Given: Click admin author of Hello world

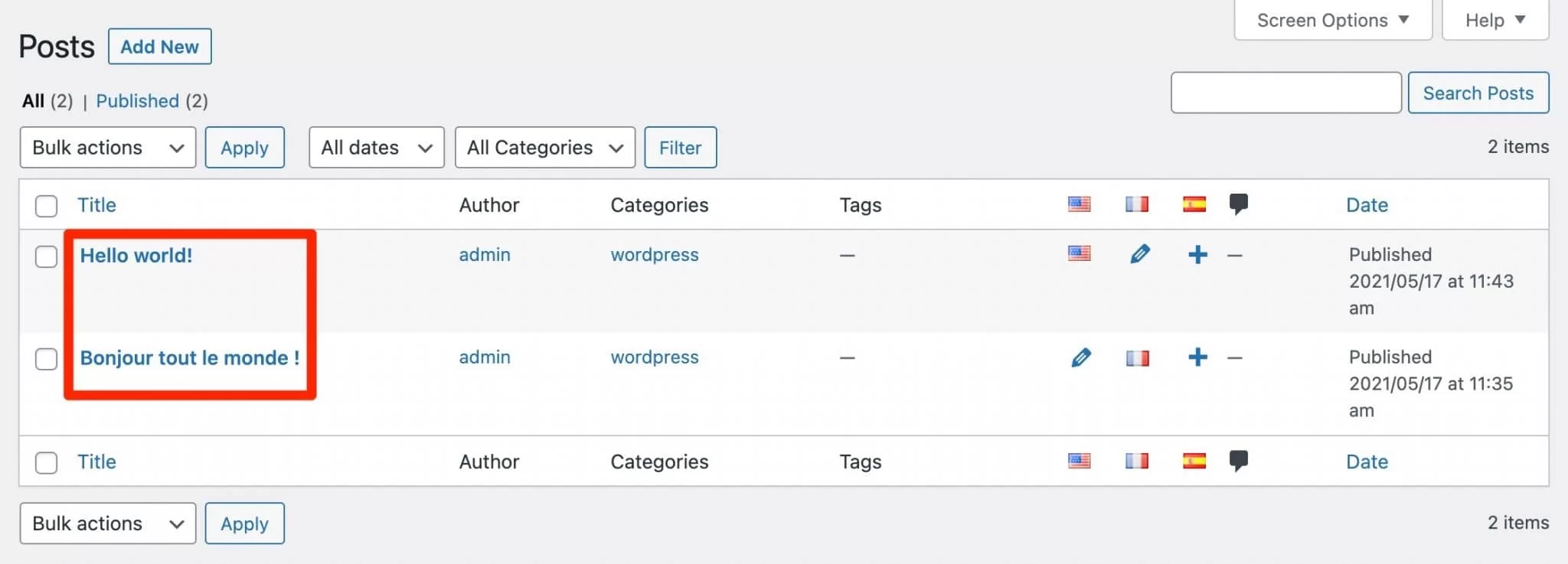Looking at the screenshot, I should pyautogui.click(x=485, y=255).
